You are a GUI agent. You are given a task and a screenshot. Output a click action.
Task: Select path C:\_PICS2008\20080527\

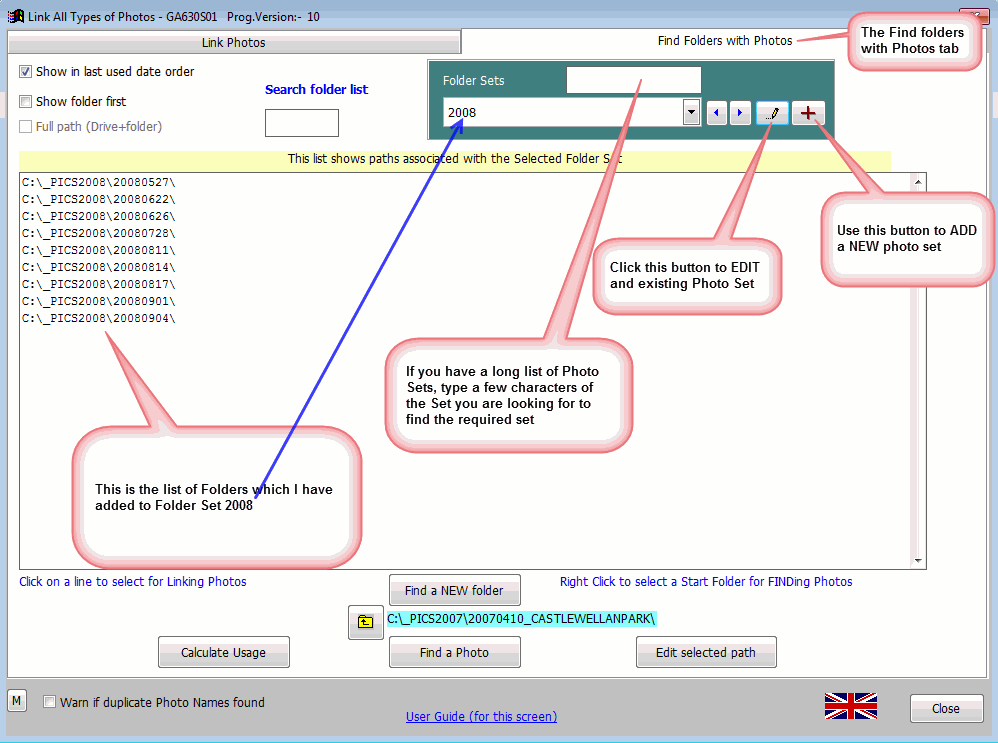point(99,183)
